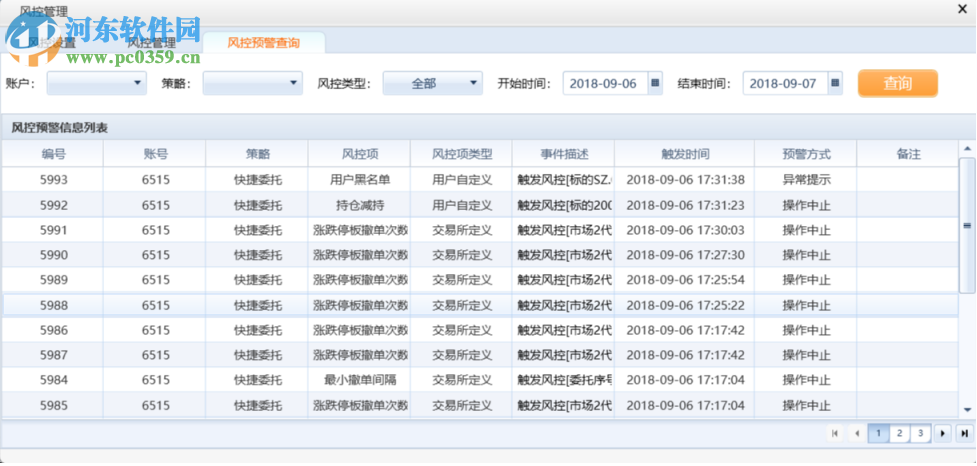Click 操作中止 in the 5992 row
This screenshot has height=466, width=977.
[806, 205]
